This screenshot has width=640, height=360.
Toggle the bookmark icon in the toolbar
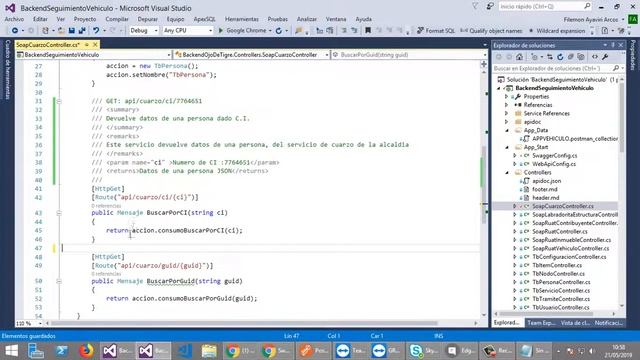368,31
